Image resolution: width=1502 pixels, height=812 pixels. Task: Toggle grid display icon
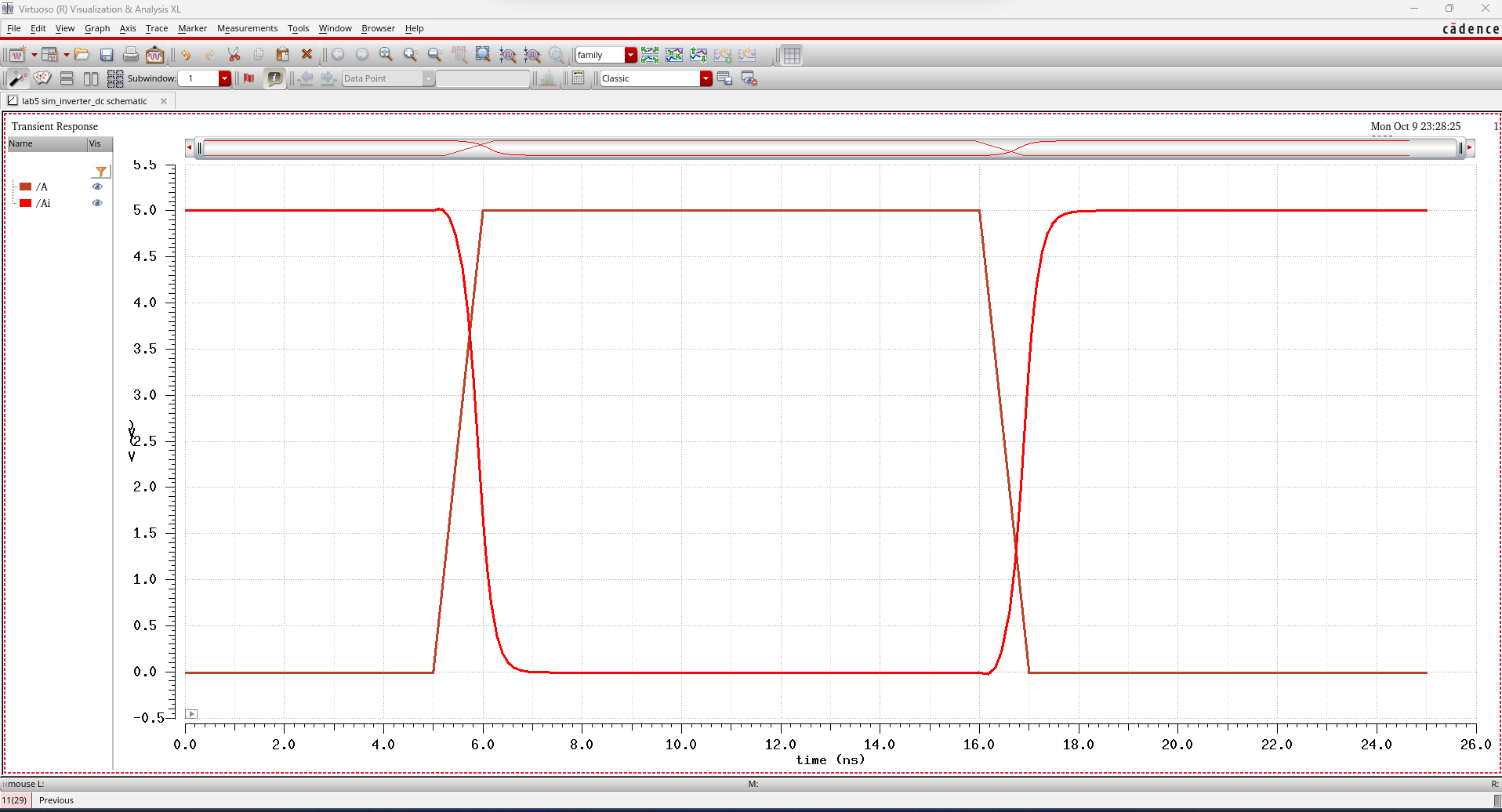point(792,55)
